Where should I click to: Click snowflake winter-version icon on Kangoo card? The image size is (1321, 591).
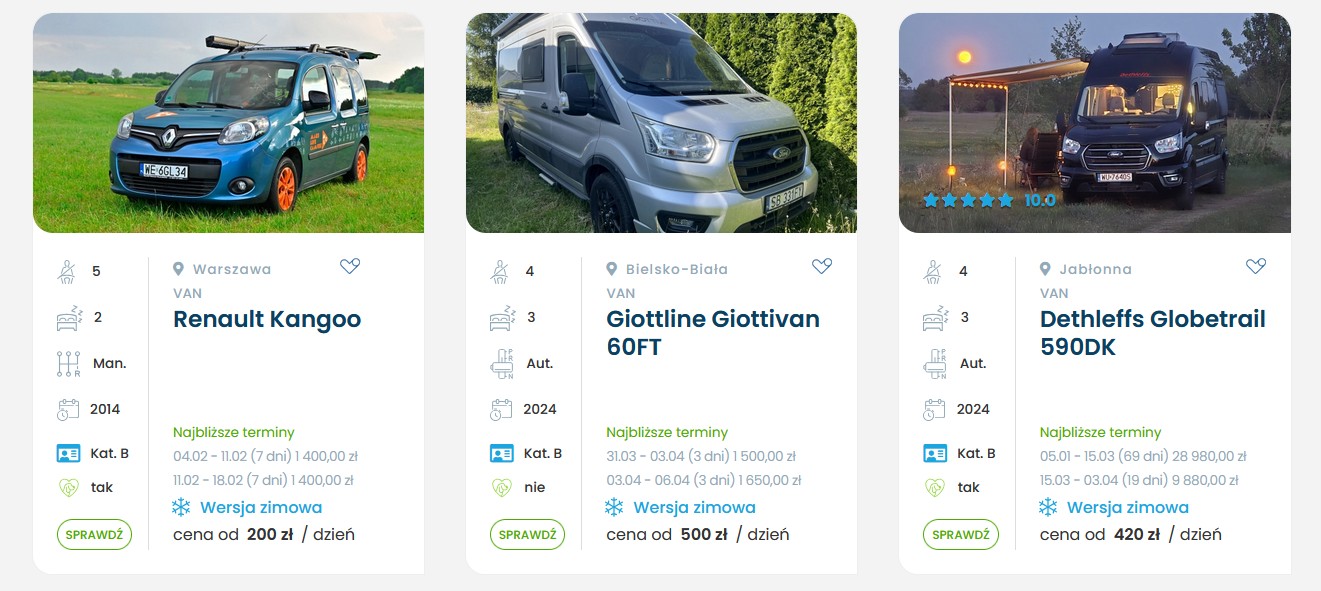tap(181, 507)
